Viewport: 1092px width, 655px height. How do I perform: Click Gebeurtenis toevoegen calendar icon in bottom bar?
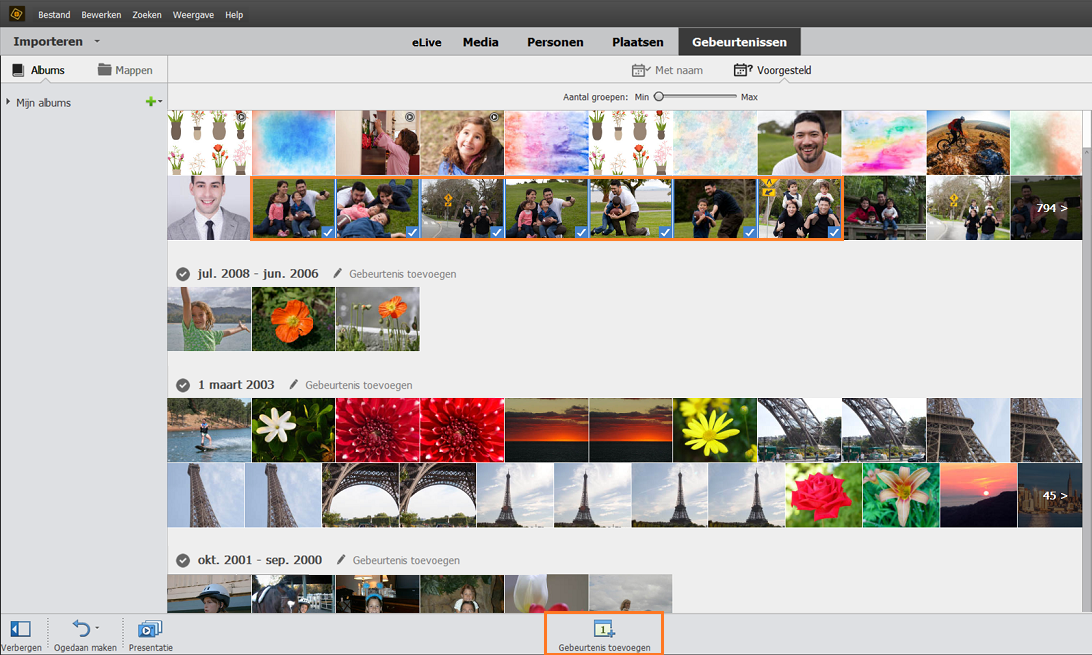click(x=603, y=629)
